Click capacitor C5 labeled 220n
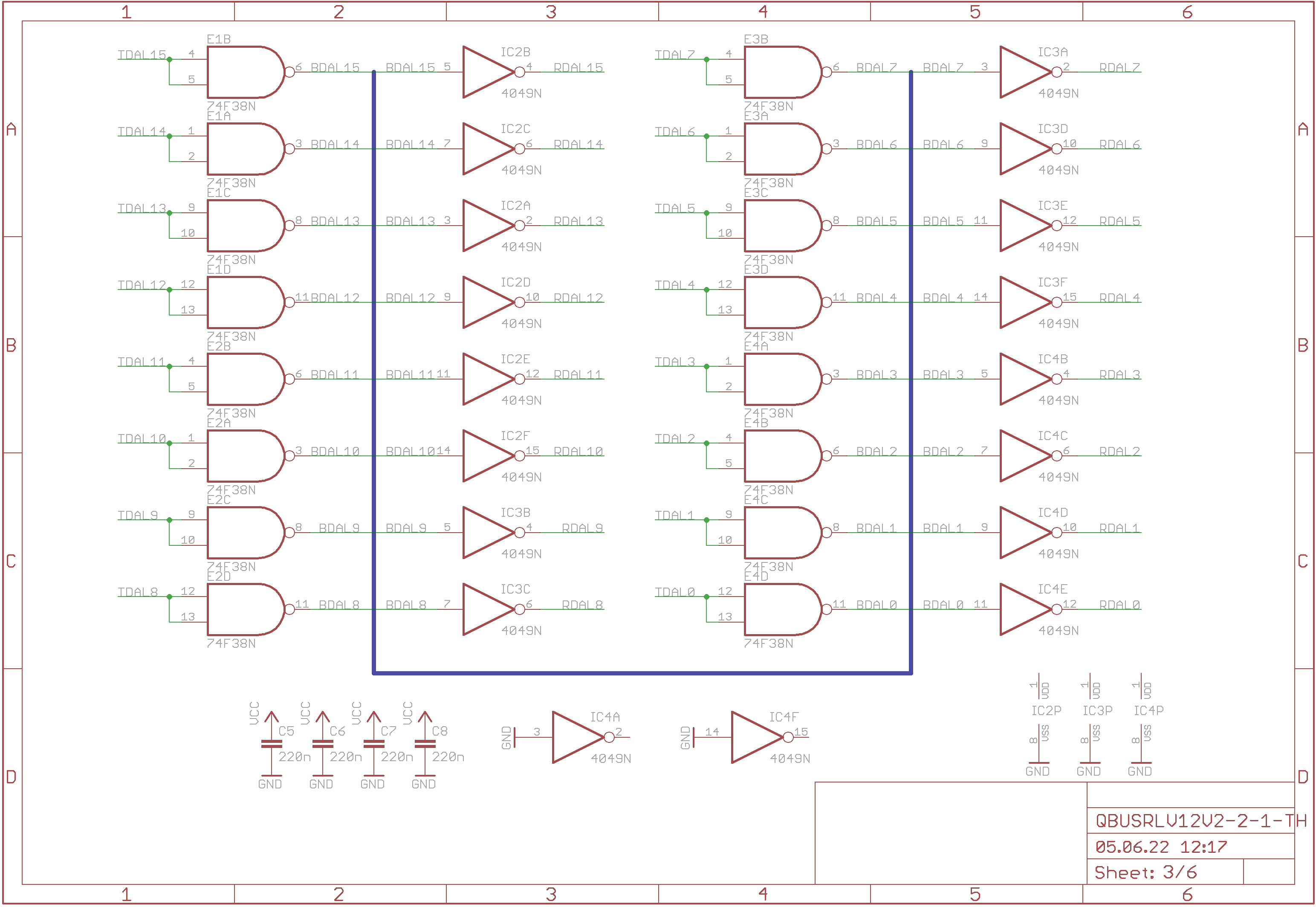The width and height of the screenshot is (1316, 907). point(271,743)
